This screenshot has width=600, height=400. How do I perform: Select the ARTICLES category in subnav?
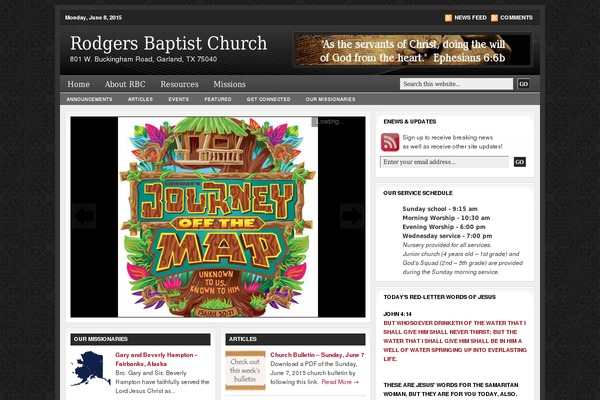(x=140, y=99)
